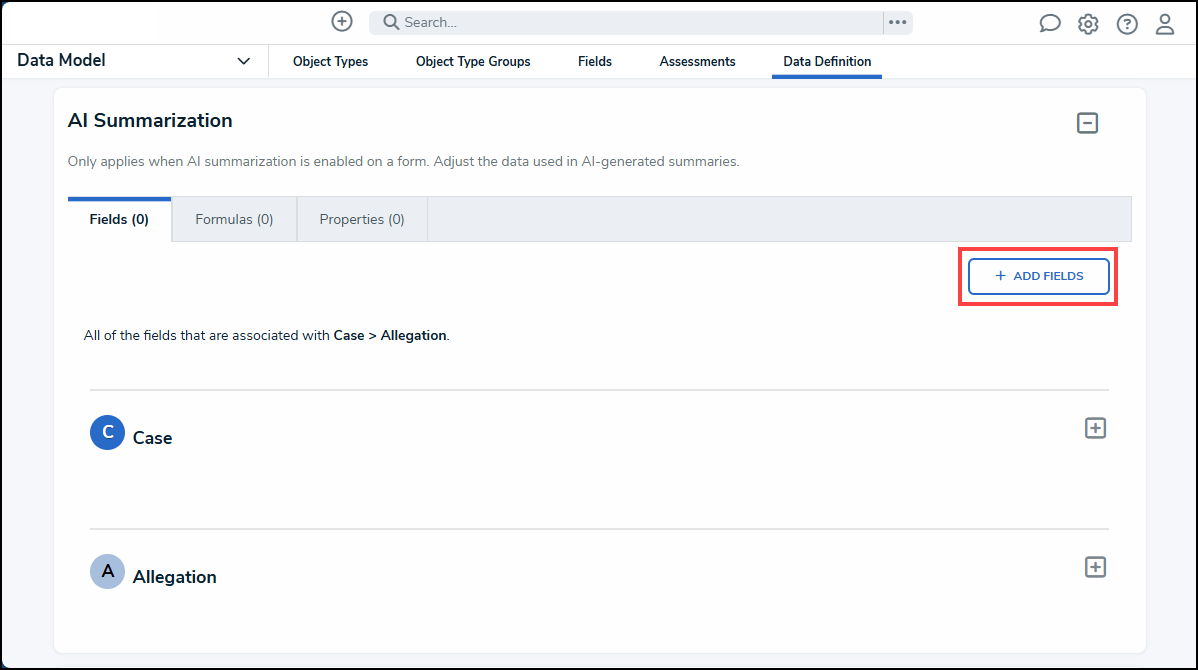Select the Data Definition navigation item
The width and height of the screenshot is (1198, 670).
click(826, 61)
